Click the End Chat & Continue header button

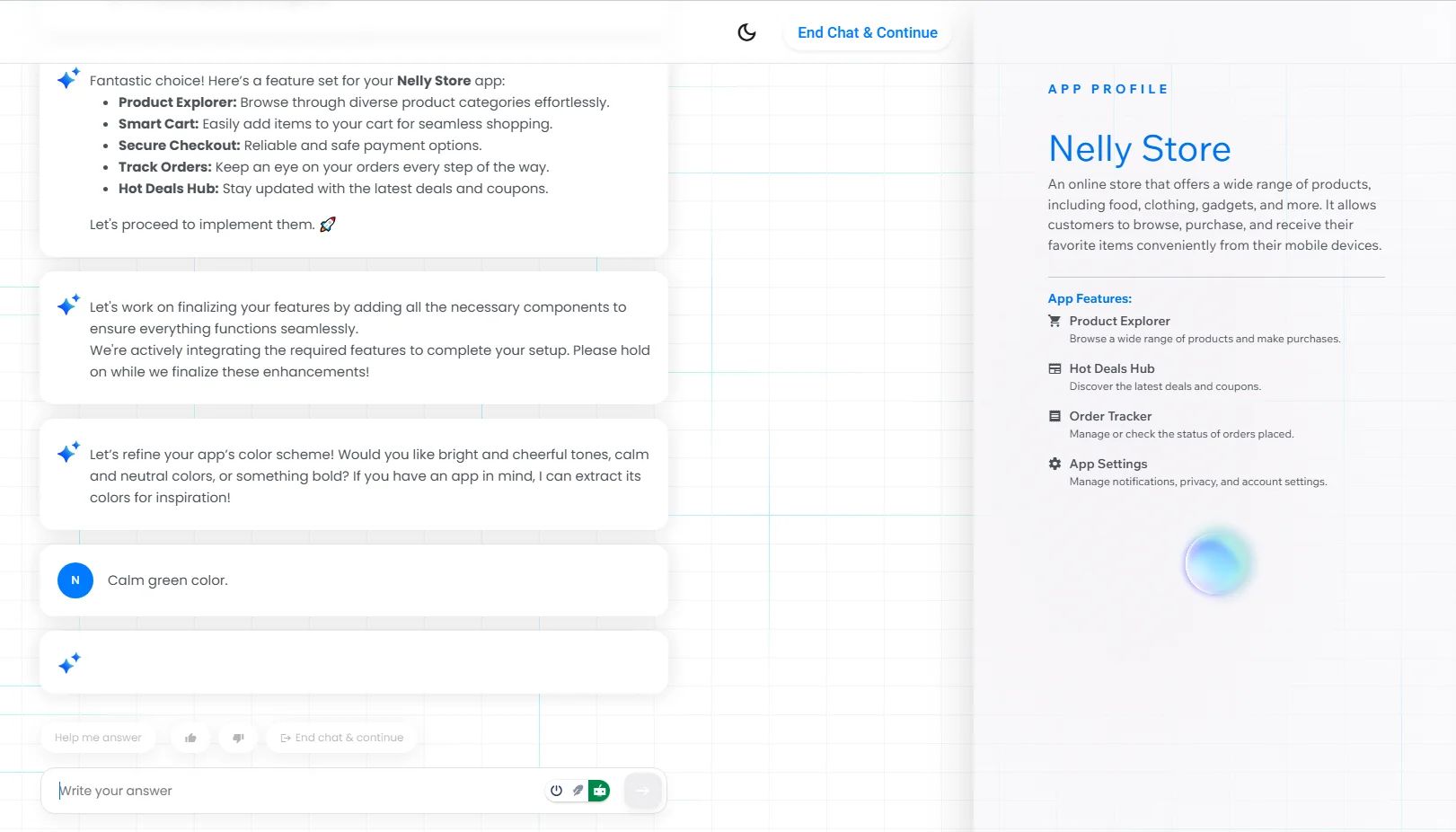(867, 32)
